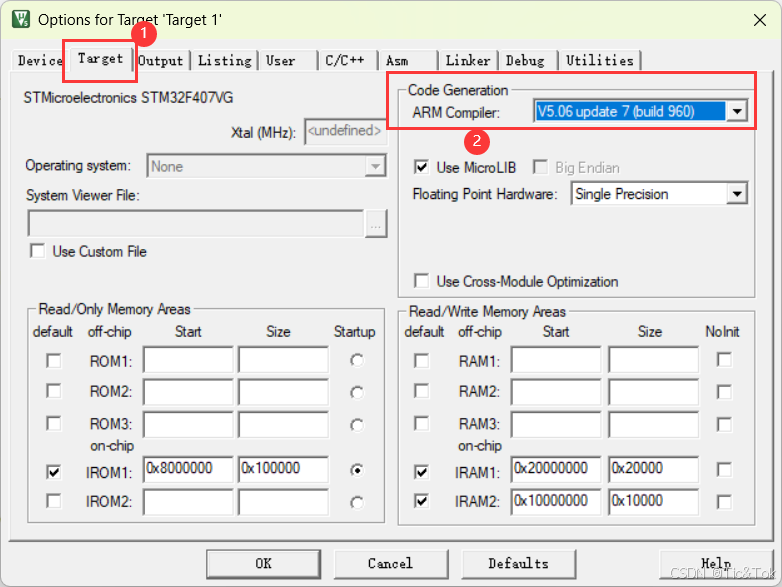Click the RAM2 Size field
Screen dimensions: 782x587
pos(653,392)
